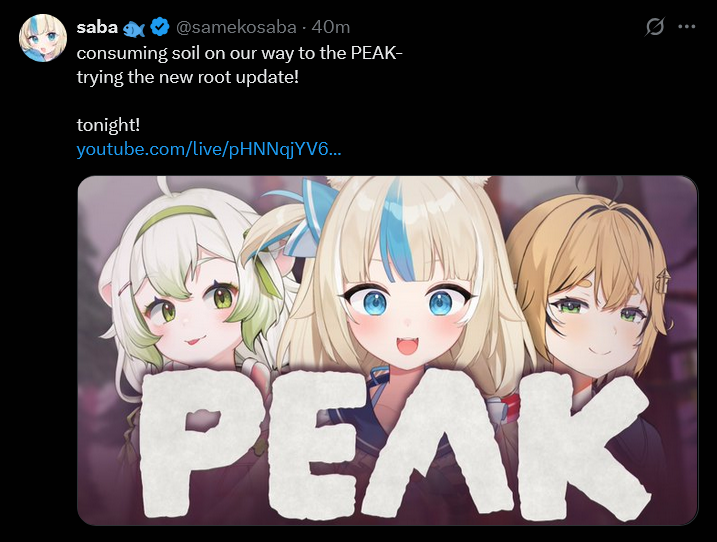Open the youtube.com/live stream link
The image size is (717, 542).
coord(209,149)
